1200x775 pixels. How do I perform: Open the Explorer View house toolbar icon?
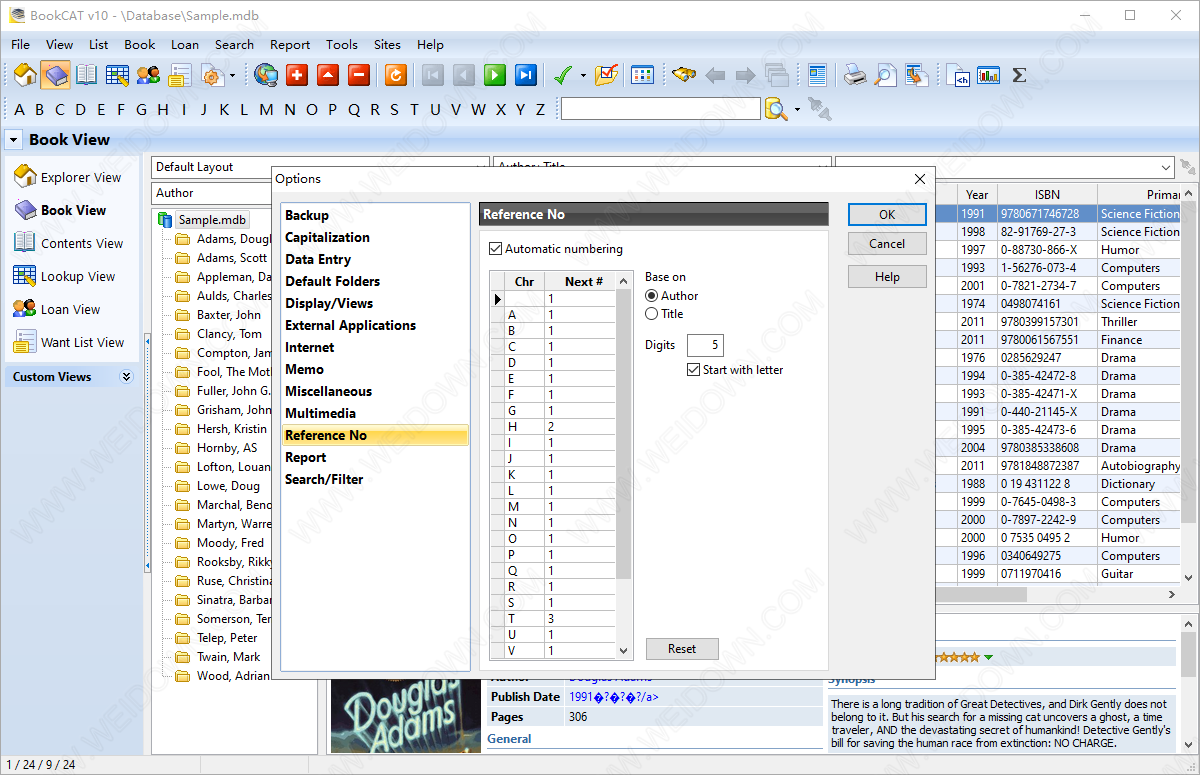click(25, 75)
